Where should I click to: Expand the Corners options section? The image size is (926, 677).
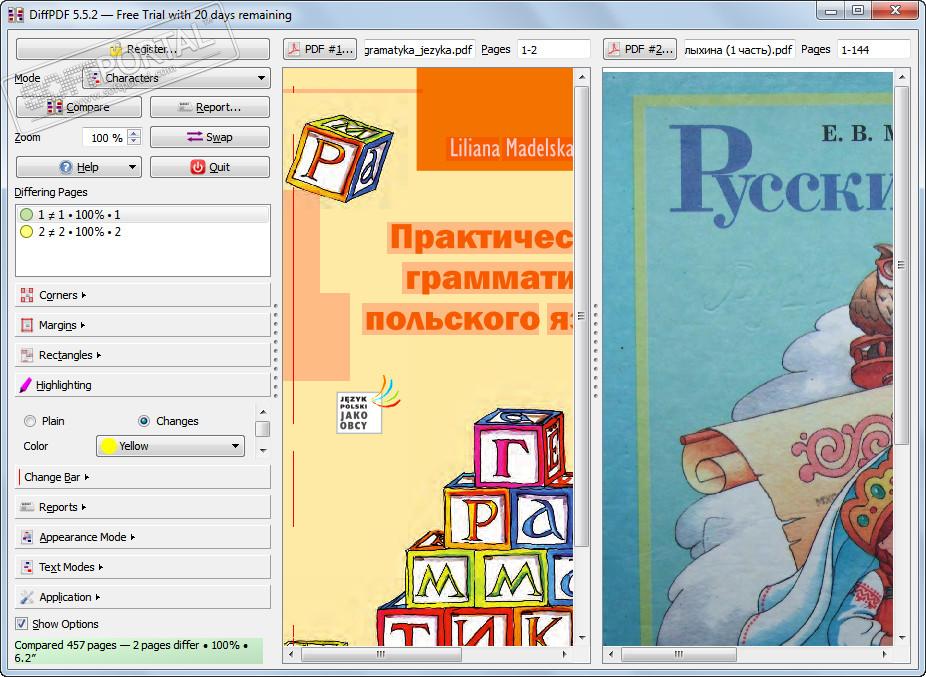(x=62, y=295)
